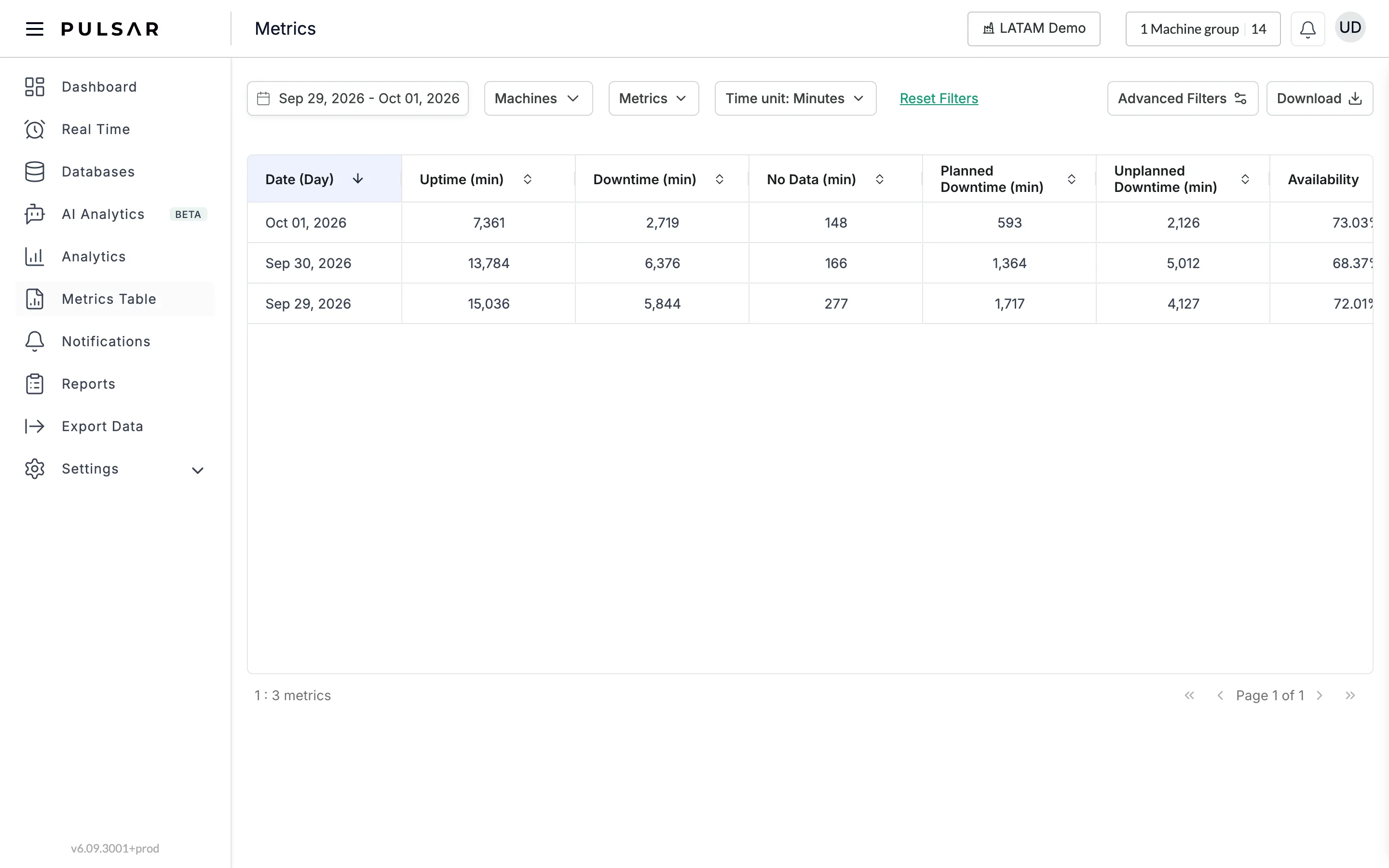Screen dimensions: 1389x868
Task: Open Advanced Filters
Action: click(x=1183, y=98)
